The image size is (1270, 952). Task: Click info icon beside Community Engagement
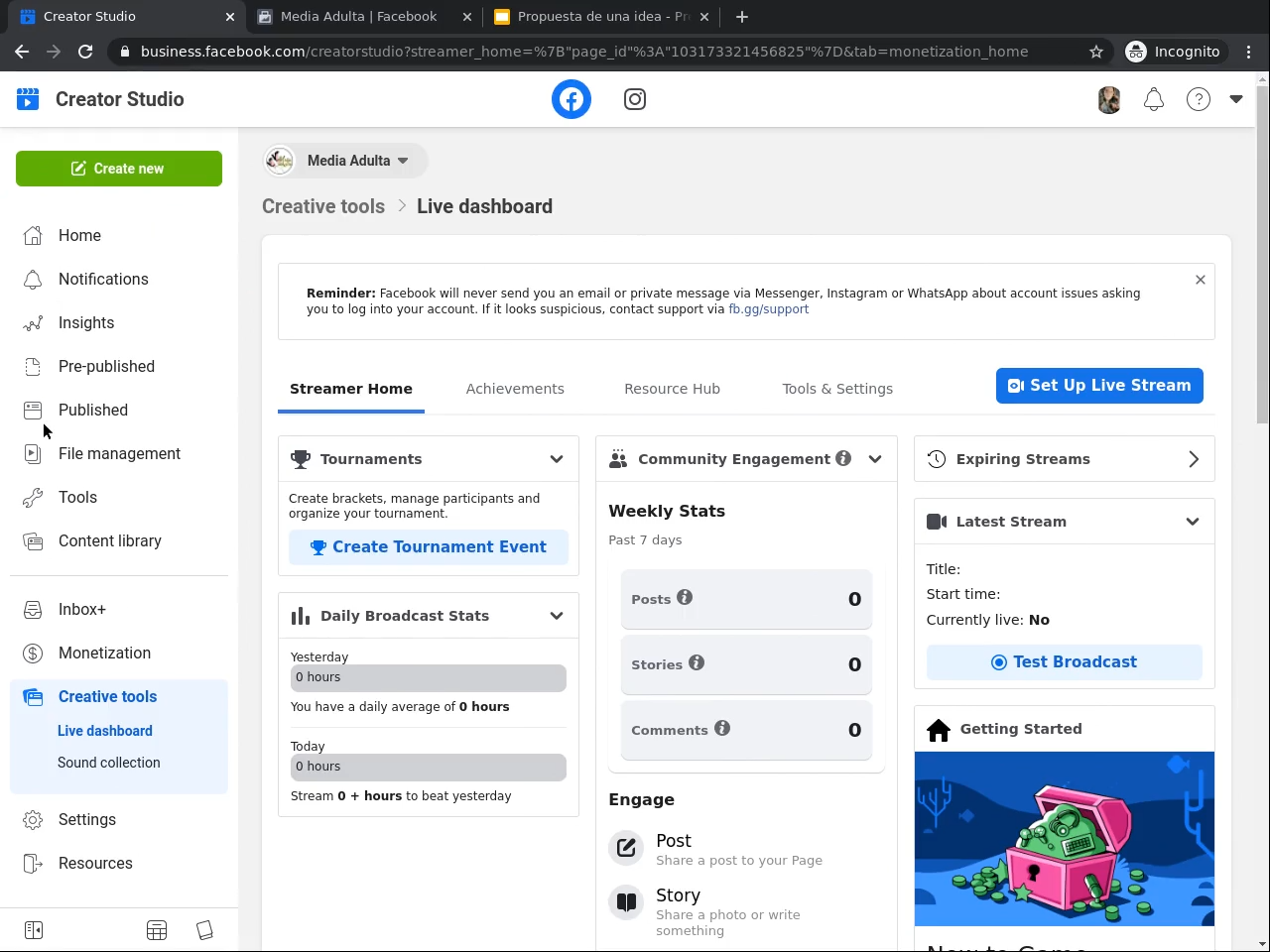pyautogui.click(x=843, y=458)
